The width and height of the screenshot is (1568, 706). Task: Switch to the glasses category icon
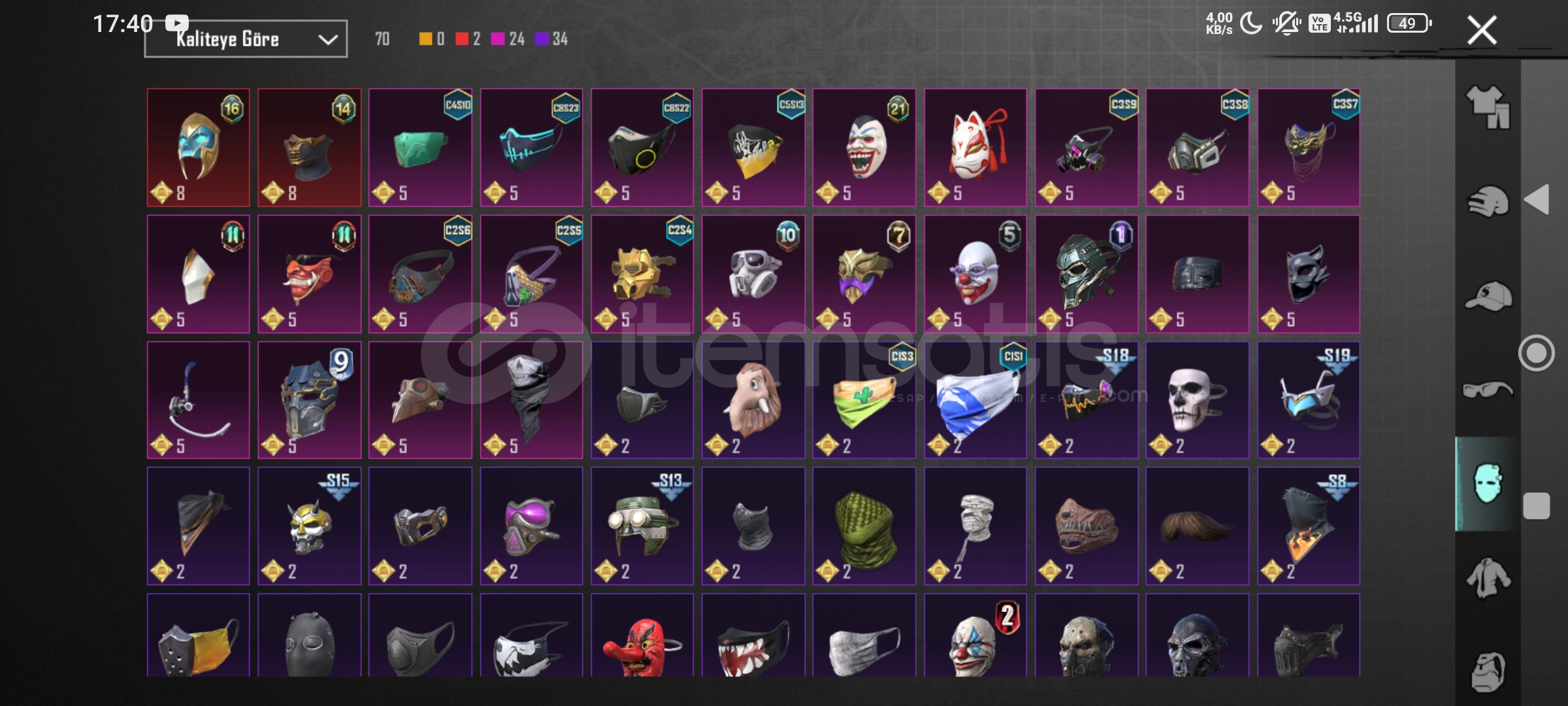click(x=1488, y=390)
